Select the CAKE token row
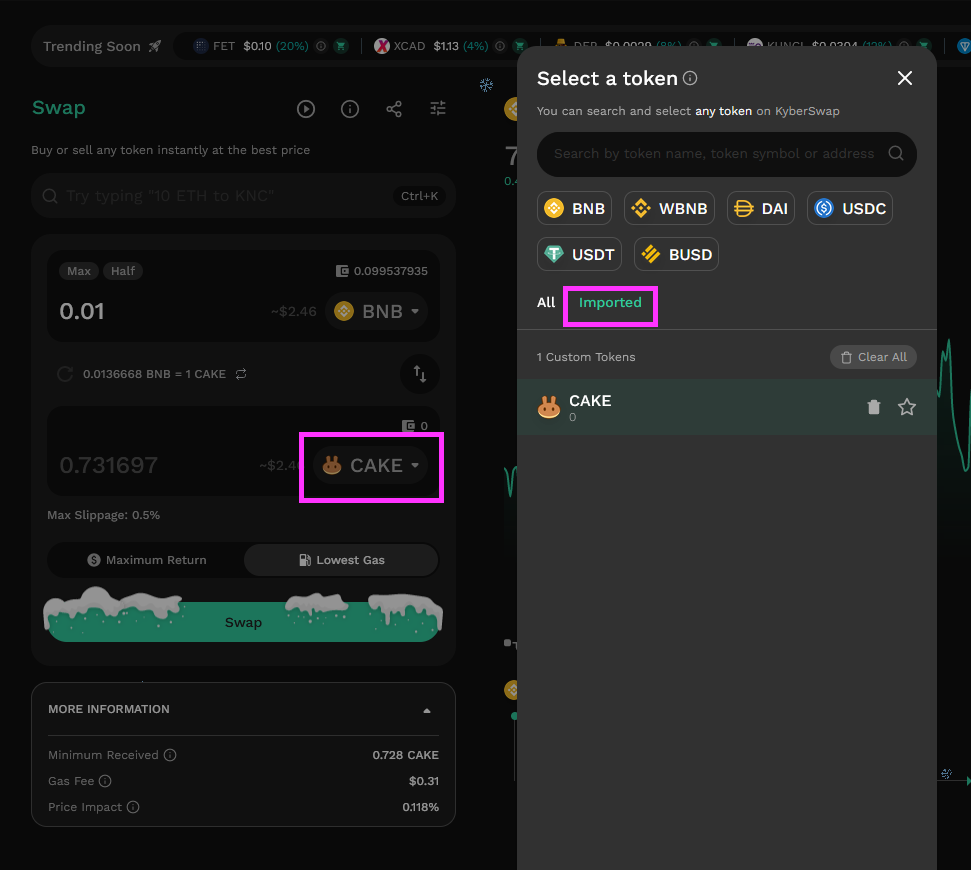 click(x=726, y=407)
